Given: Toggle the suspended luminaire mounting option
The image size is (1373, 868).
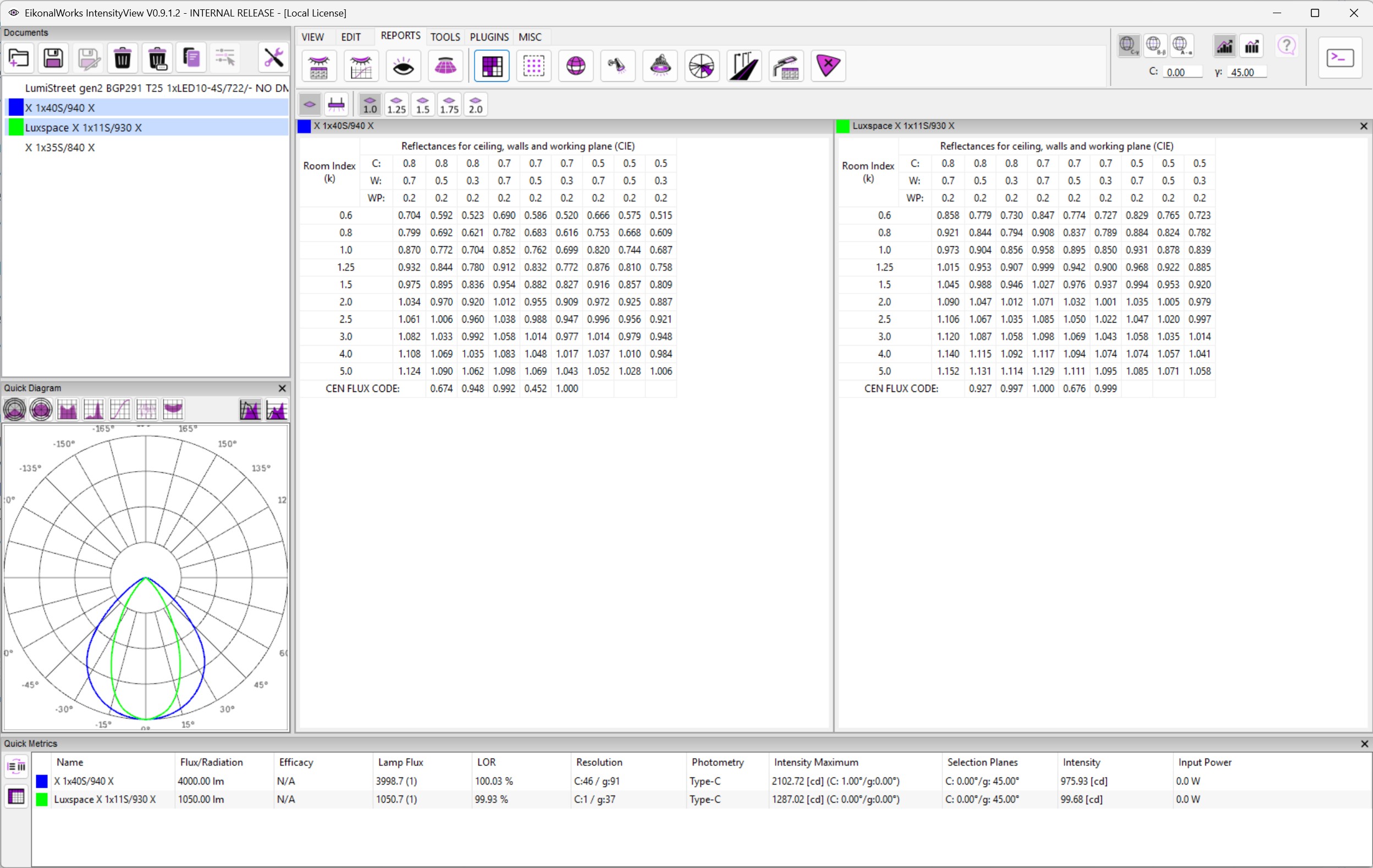Looking at the screenshot, I should click(x=337, y=105).
